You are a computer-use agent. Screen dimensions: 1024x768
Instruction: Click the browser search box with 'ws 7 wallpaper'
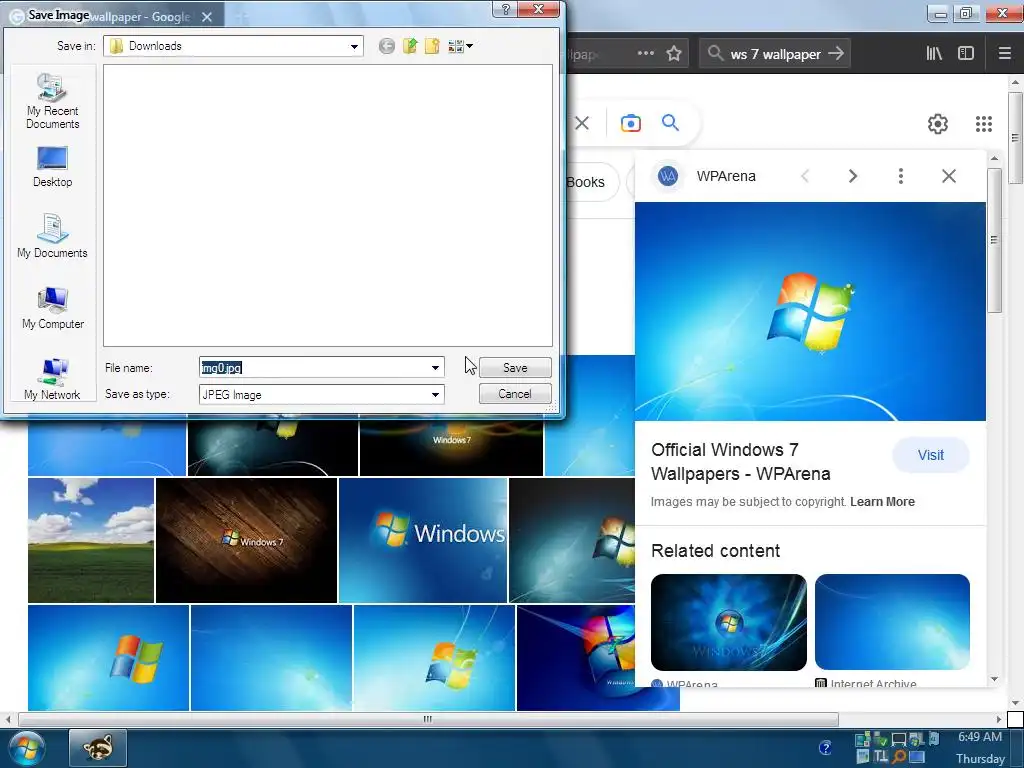point(776,54)
